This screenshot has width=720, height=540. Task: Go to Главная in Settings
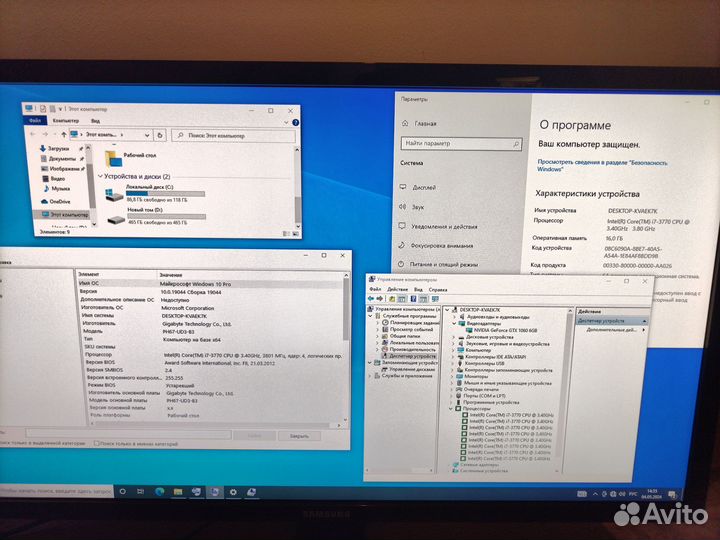pos(419,124)
